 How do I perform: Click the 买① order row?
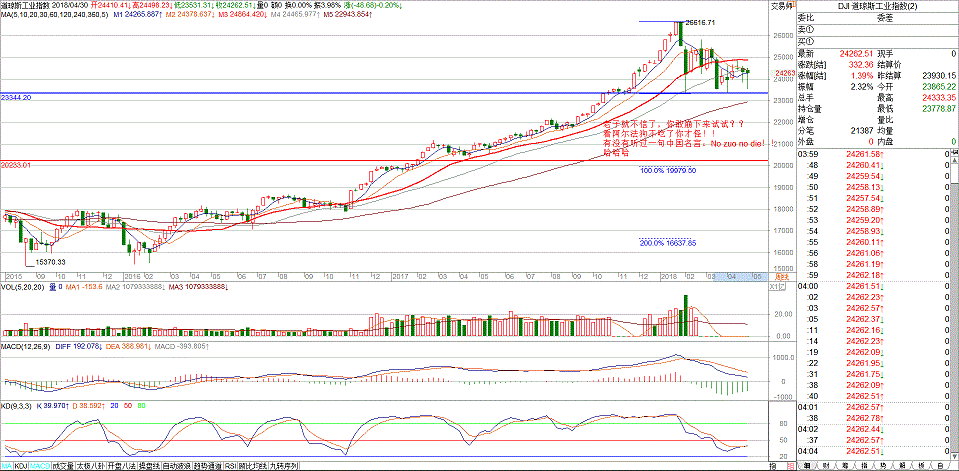click(875, 40)
